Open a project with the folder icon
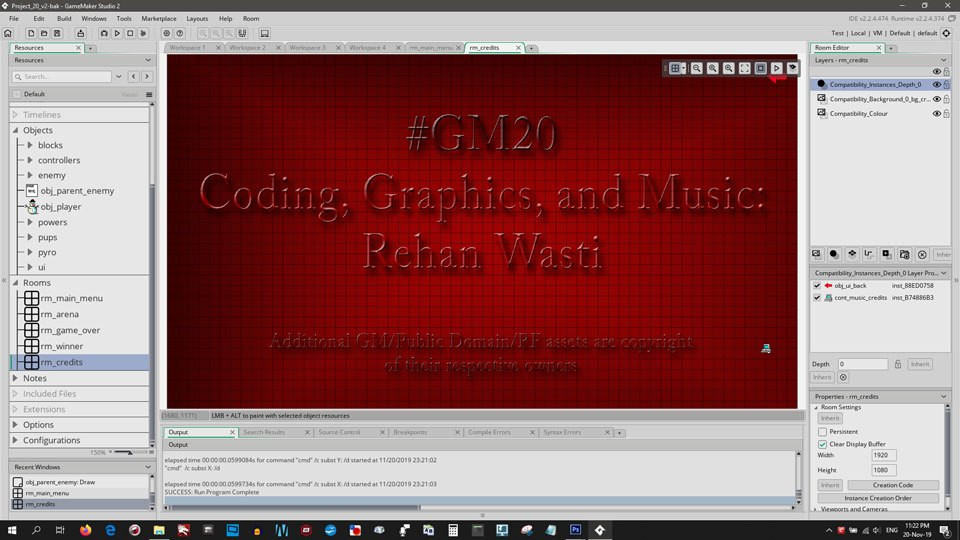This screenshot has width=960, height=540. pyautogui.click(x=43, y=33)
